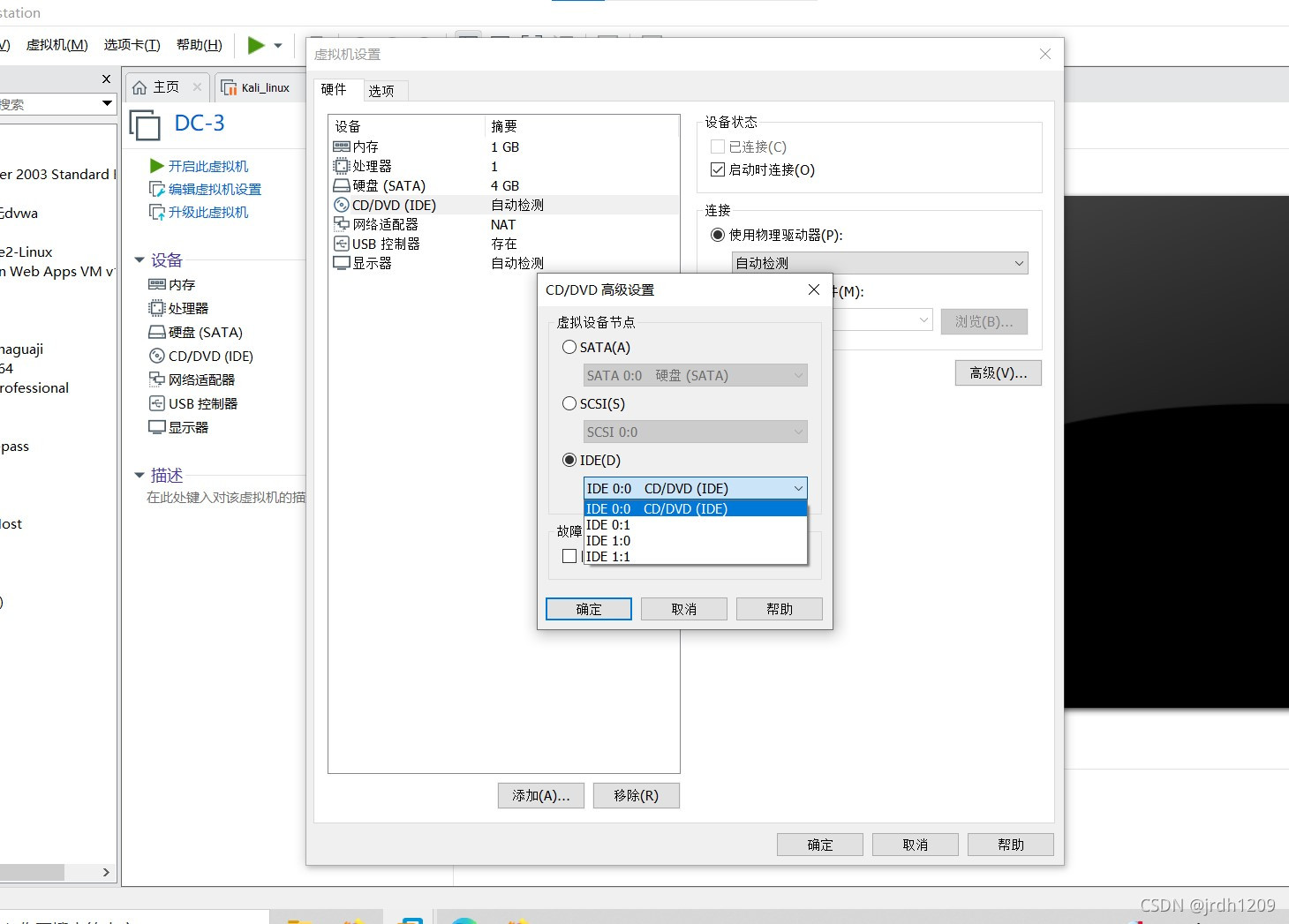
Task: Close the library sidebar panel
Action: coord(106,79)
